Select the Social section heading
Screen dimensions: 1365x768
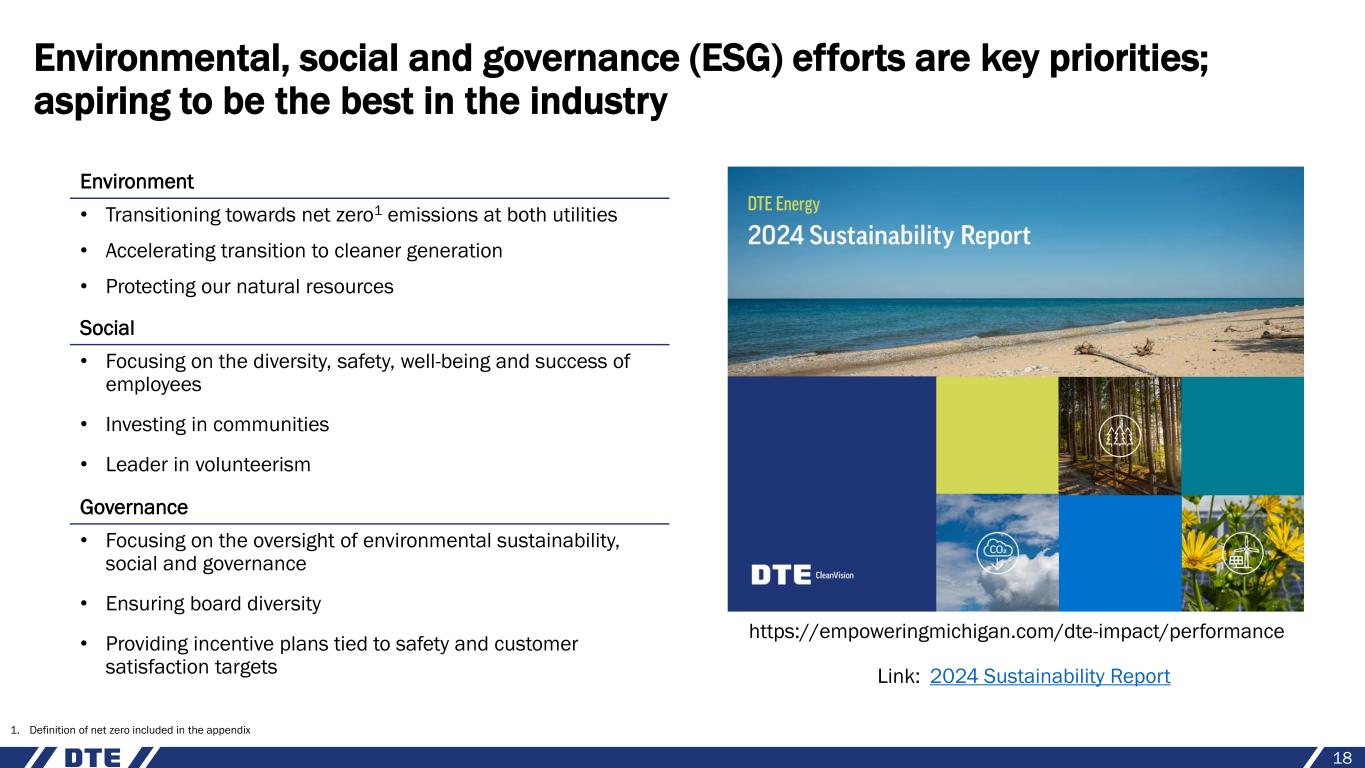click(x=107, y=328)
